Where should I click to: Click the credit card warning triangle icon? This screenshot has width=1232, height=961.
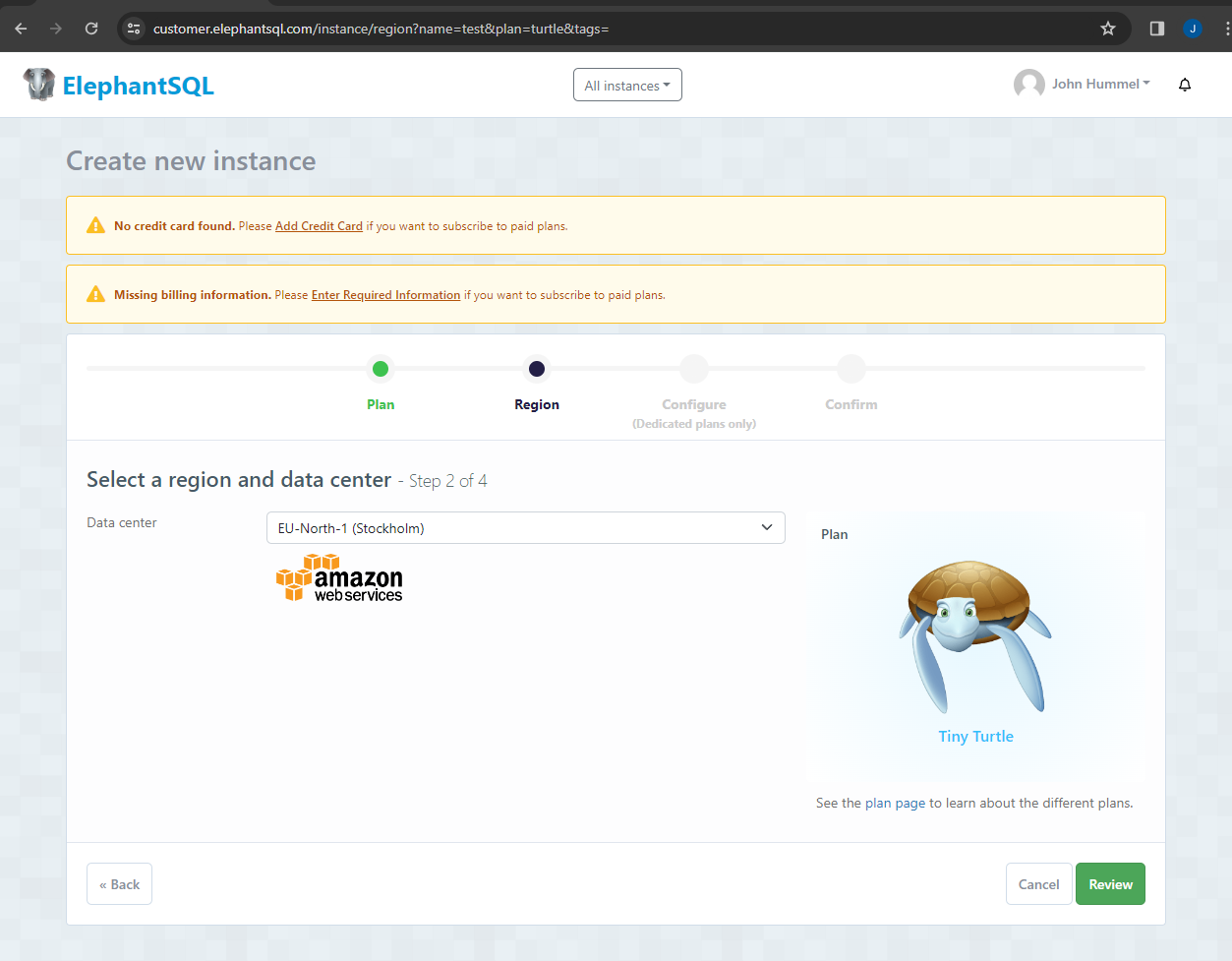tap(95, 225)
